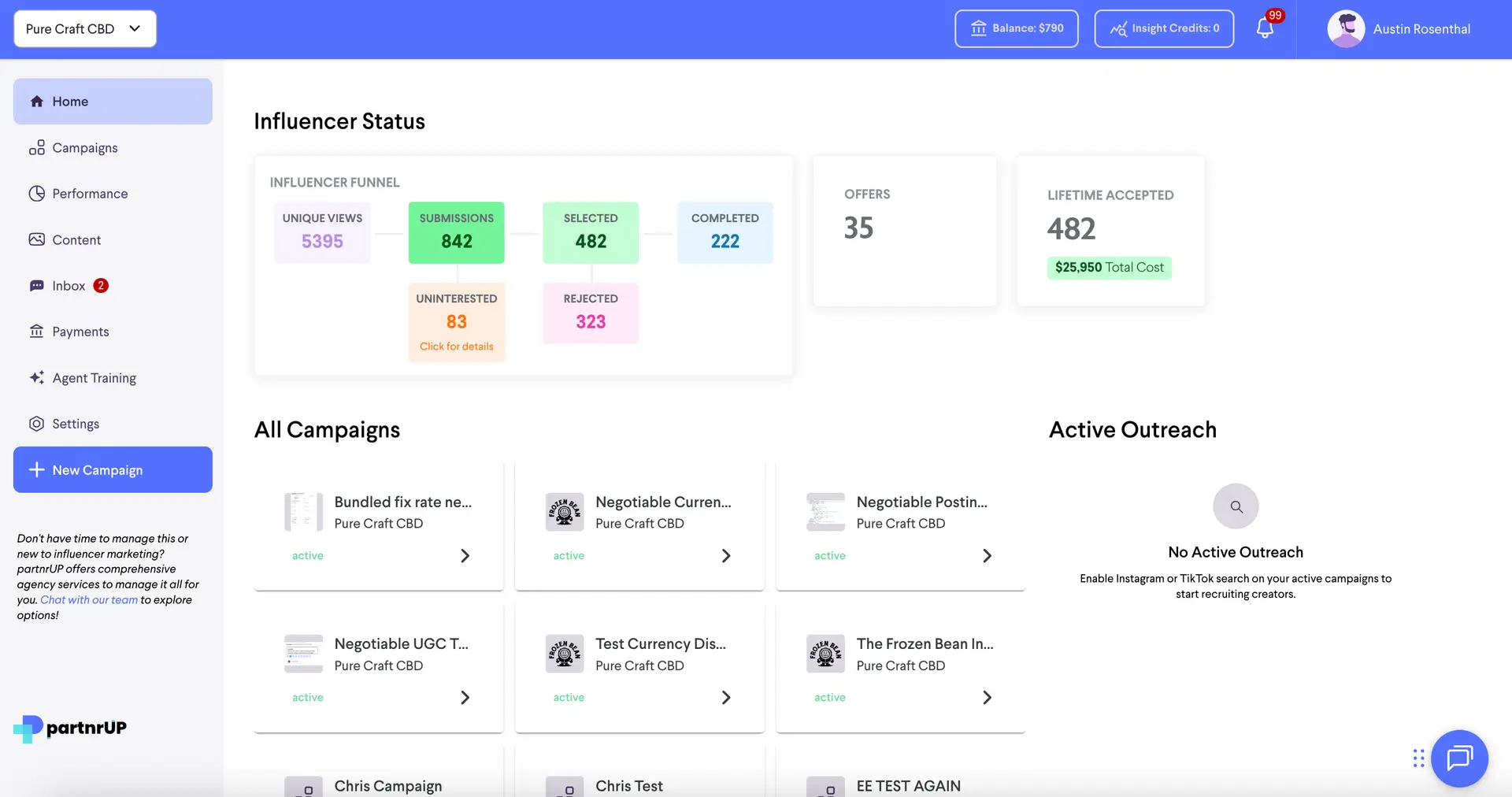
Task: Open Settings from the sidebar
Action: (x=75, y=423)
